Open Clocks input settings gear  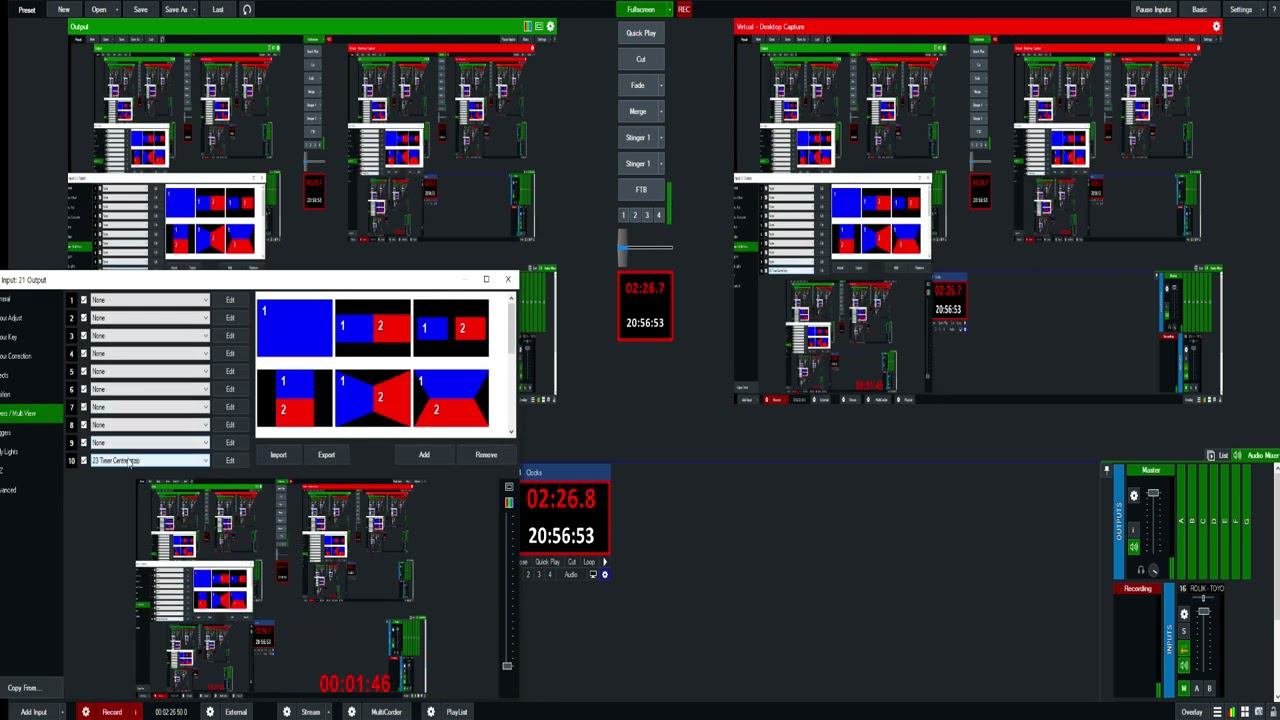pyautogui.click(x=604, y=575)
